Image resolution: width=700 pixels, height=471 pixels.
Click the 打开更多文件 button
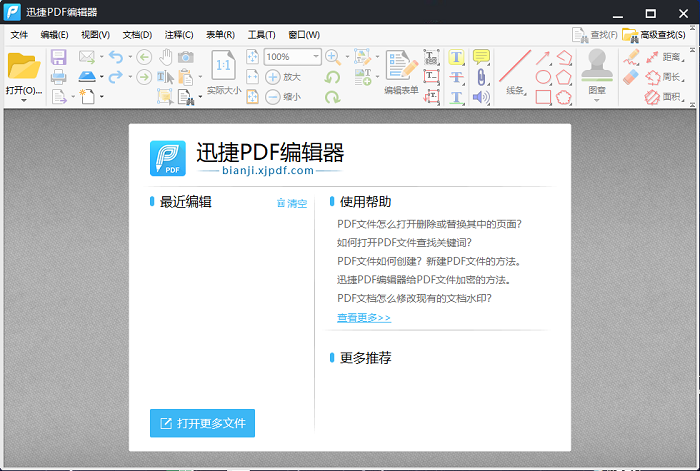tap(202, 423)
